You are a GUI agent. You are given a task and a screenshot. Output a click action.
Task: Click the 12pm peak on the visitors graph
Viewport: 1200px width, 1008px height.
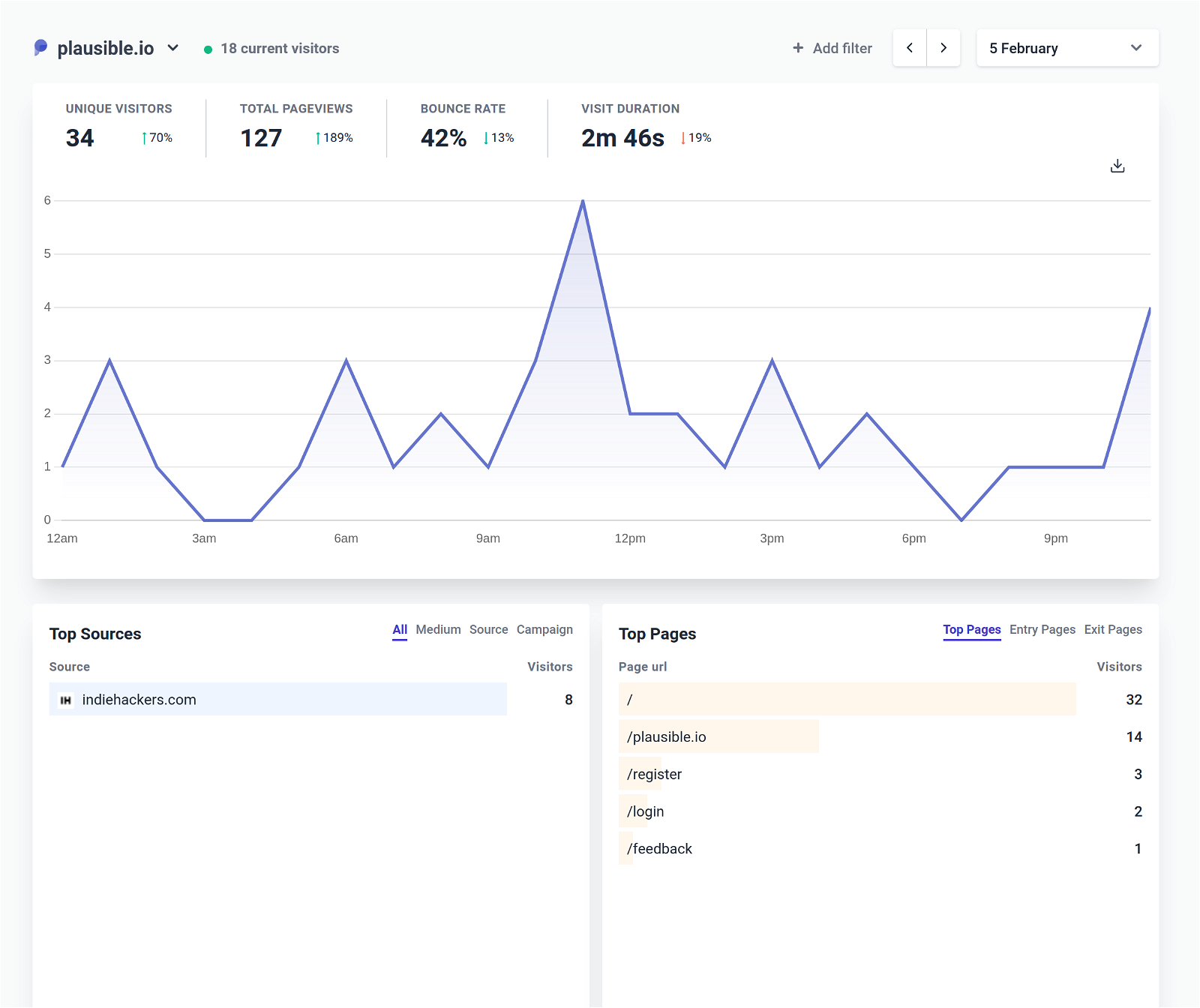(583, 200)
